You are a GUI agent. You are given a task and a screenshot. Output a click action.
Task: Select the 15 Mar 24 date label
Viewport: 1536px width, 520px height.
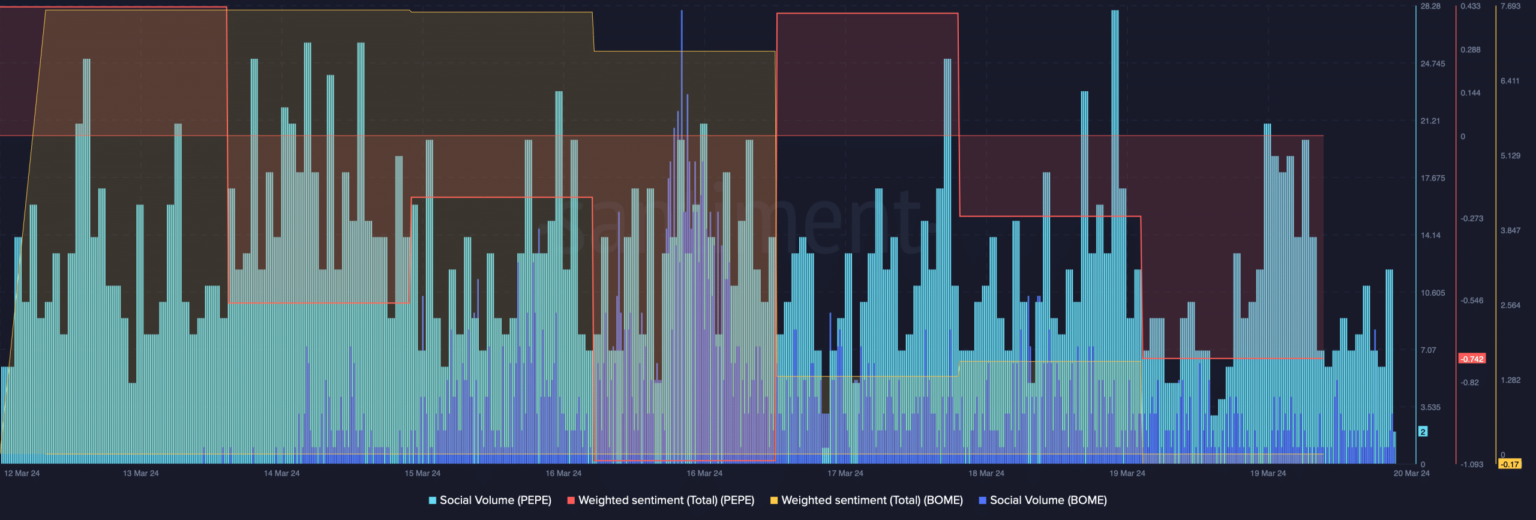422,473
